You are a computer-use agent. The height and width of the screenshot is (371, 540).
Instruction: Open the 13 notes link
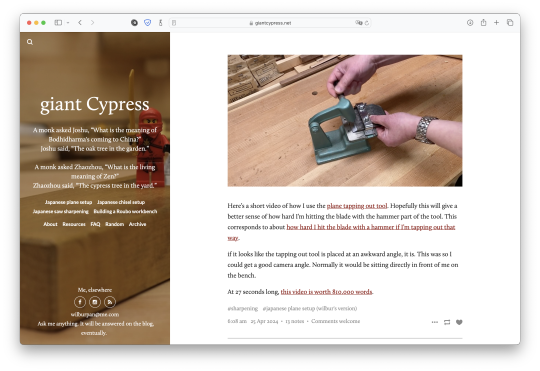pyautogui.click(x=294, y=321)
